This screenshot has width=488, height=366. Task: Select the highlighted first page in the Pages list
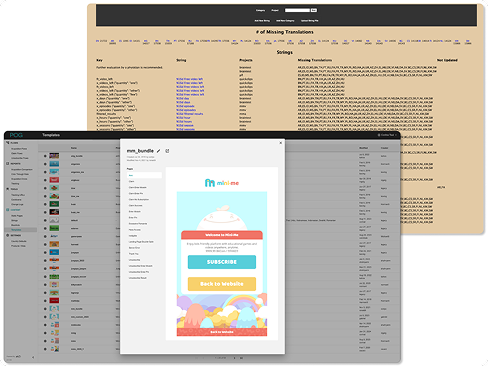(x=144, y=175)
